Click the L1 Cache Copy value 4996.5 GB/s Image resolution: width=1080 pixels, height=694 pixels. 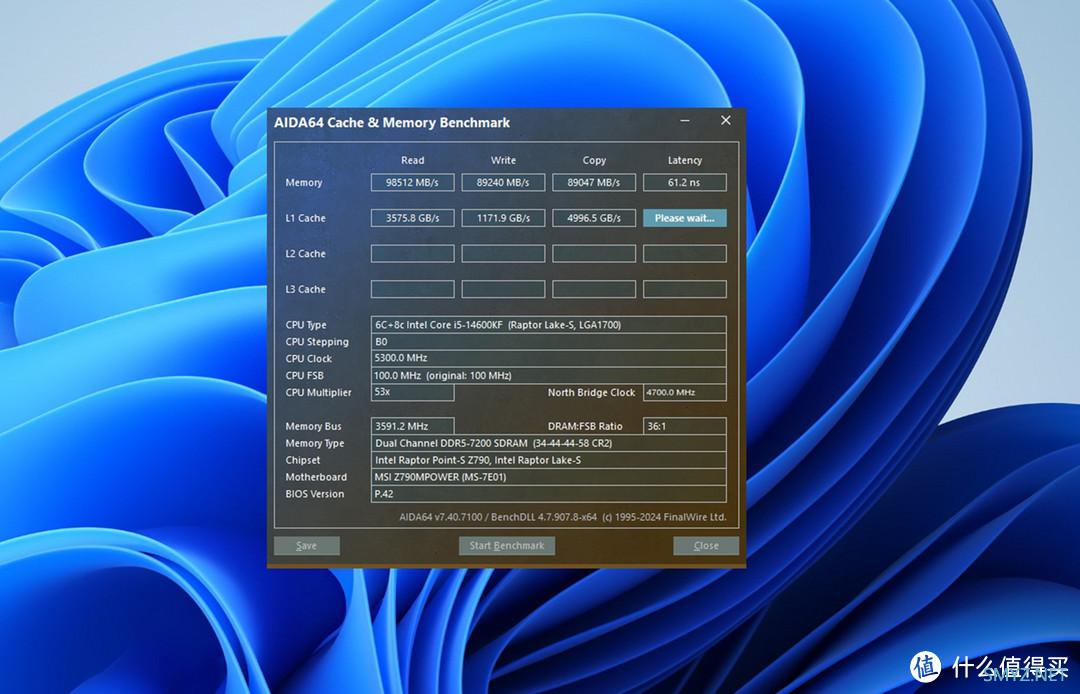coord(594,218)
